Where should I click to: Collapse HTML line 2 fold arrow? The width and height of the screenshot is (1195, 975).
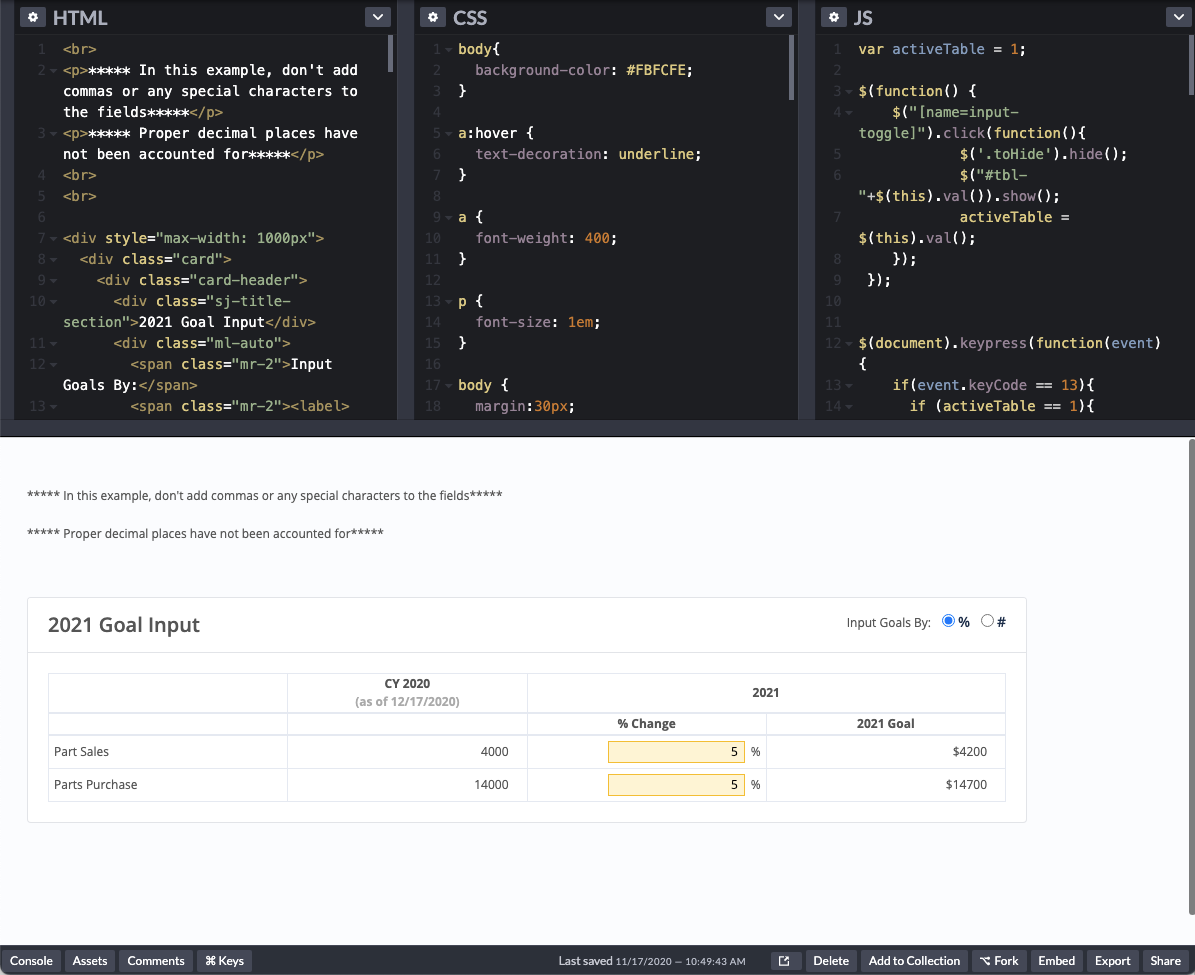(53, 71)
